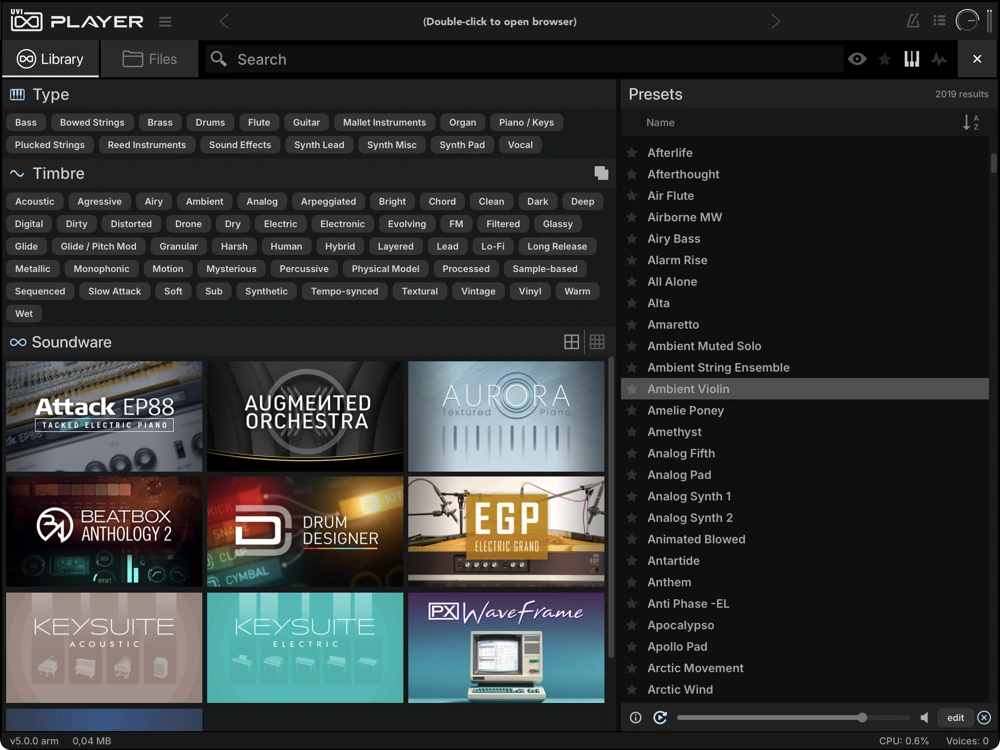Switch to the Files tab
Image resolution: width=1000 pixels, height=750 pixels.
pyautogui.click(x=150, y=59)
